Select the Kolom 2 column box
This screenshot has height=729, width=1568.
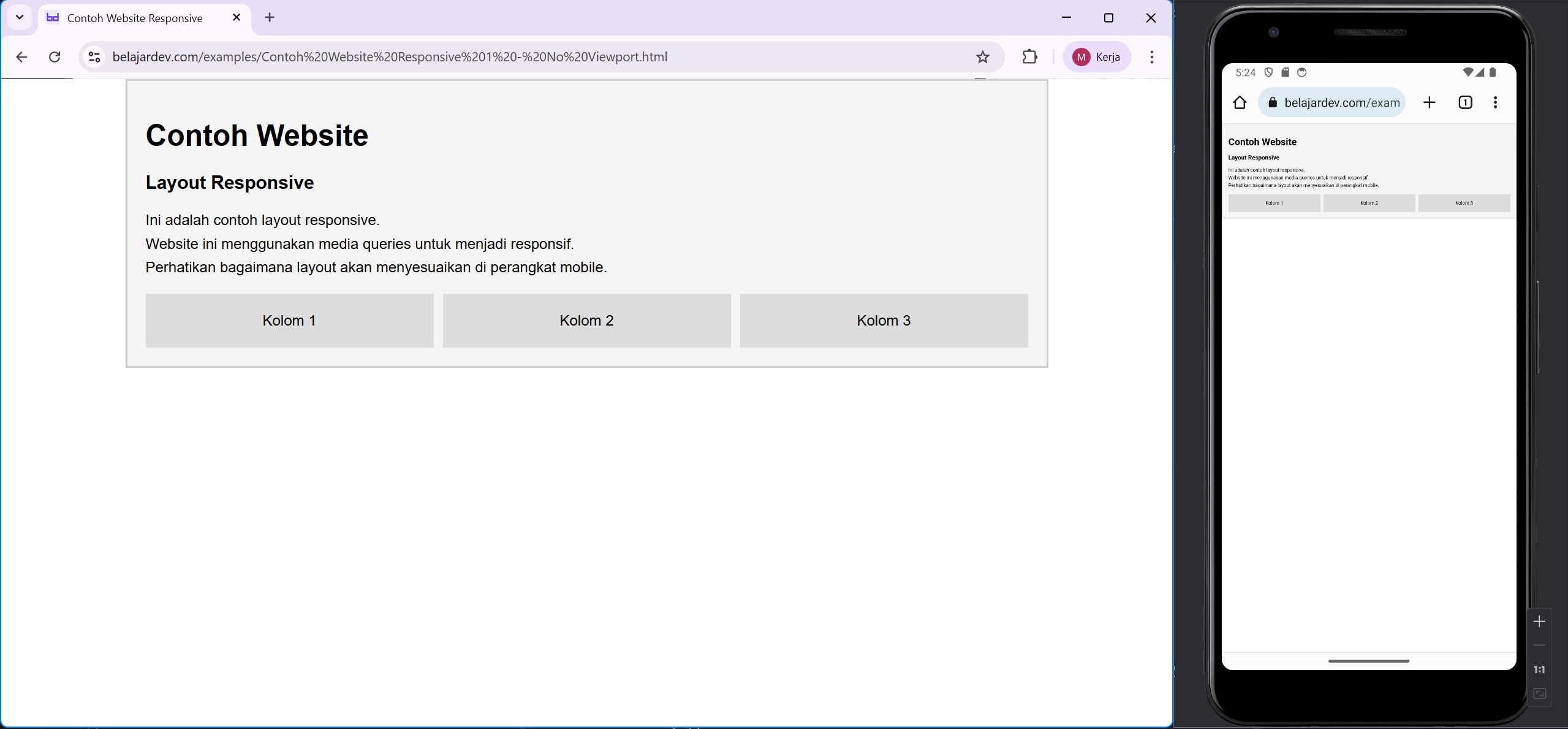[586, 320]
